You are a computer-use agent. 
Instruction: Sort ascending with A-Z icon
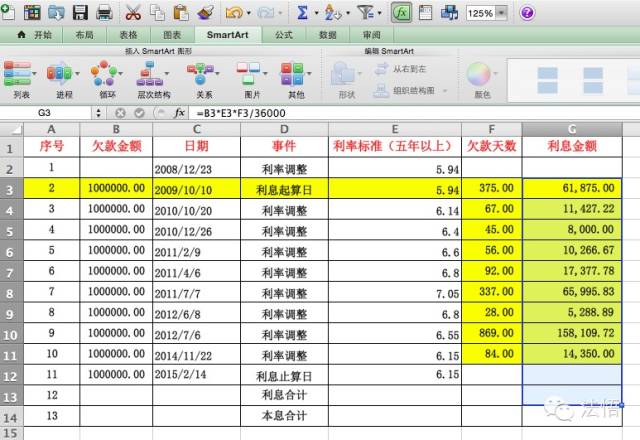pos(332,13)
